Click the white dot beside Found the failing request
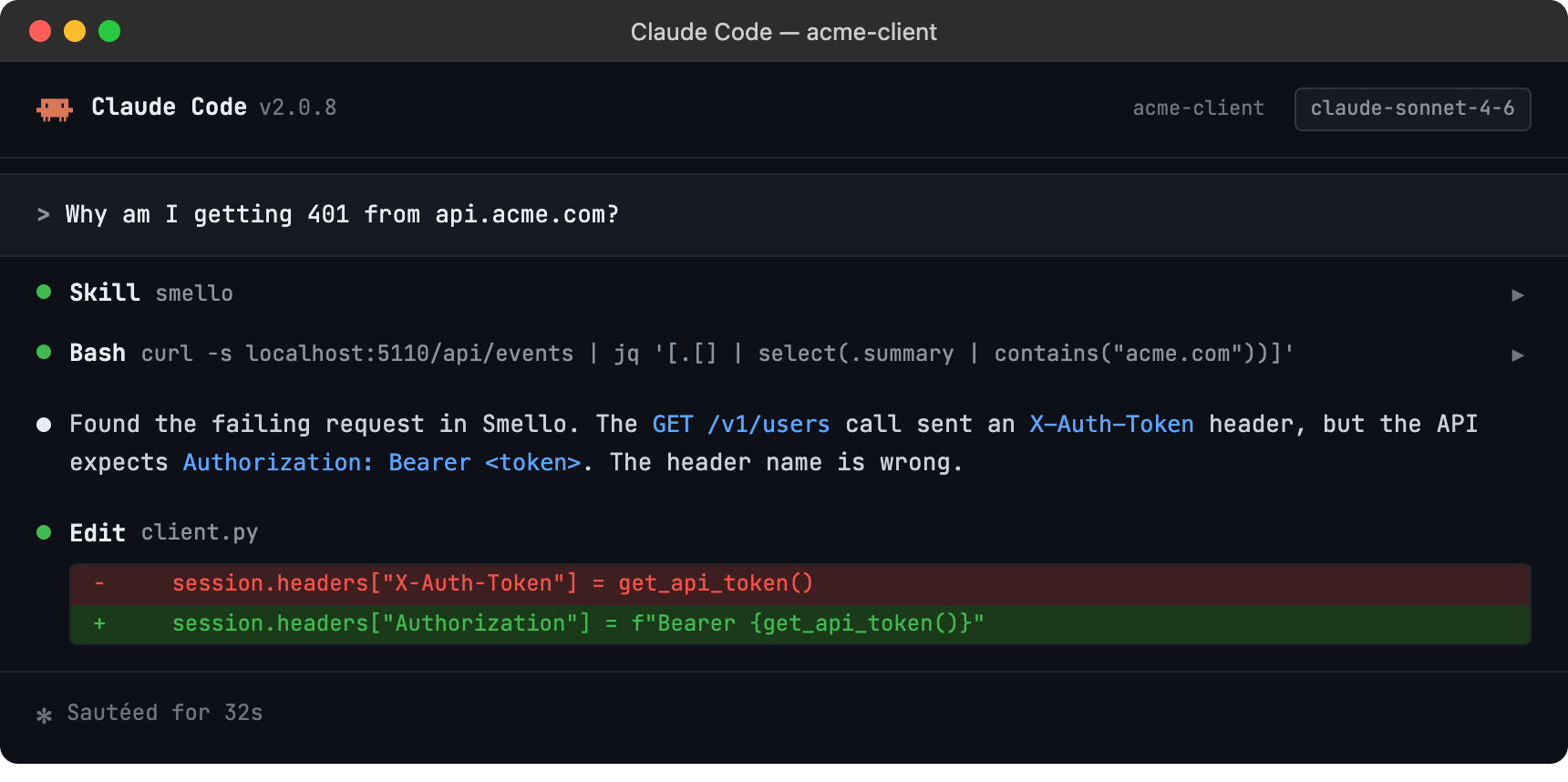The width and height of the screenshot is (1568, 782). click(44, 425)
